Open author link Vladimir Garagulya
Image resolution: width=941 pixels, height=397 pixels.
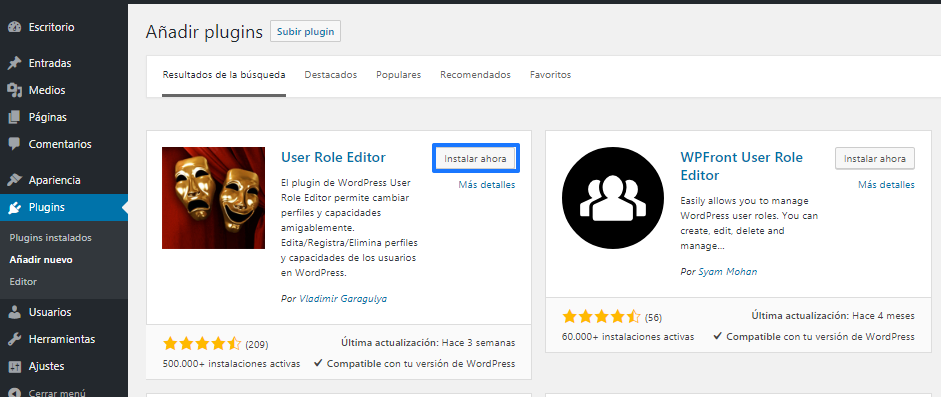[x=343, y=298]
